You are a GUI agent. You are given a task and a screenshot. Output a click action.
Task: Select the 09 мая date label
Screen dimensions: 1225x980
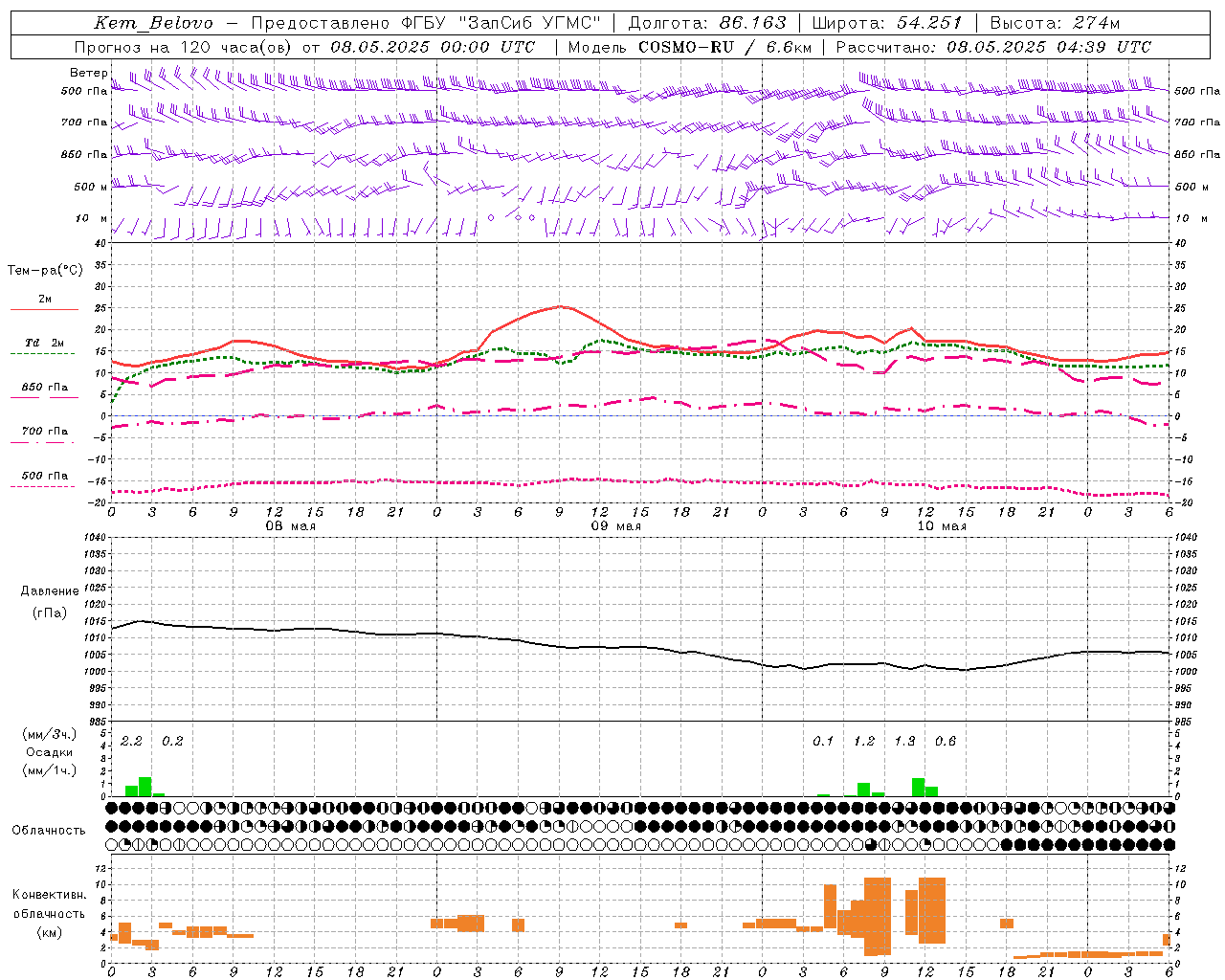coord(616,526)
